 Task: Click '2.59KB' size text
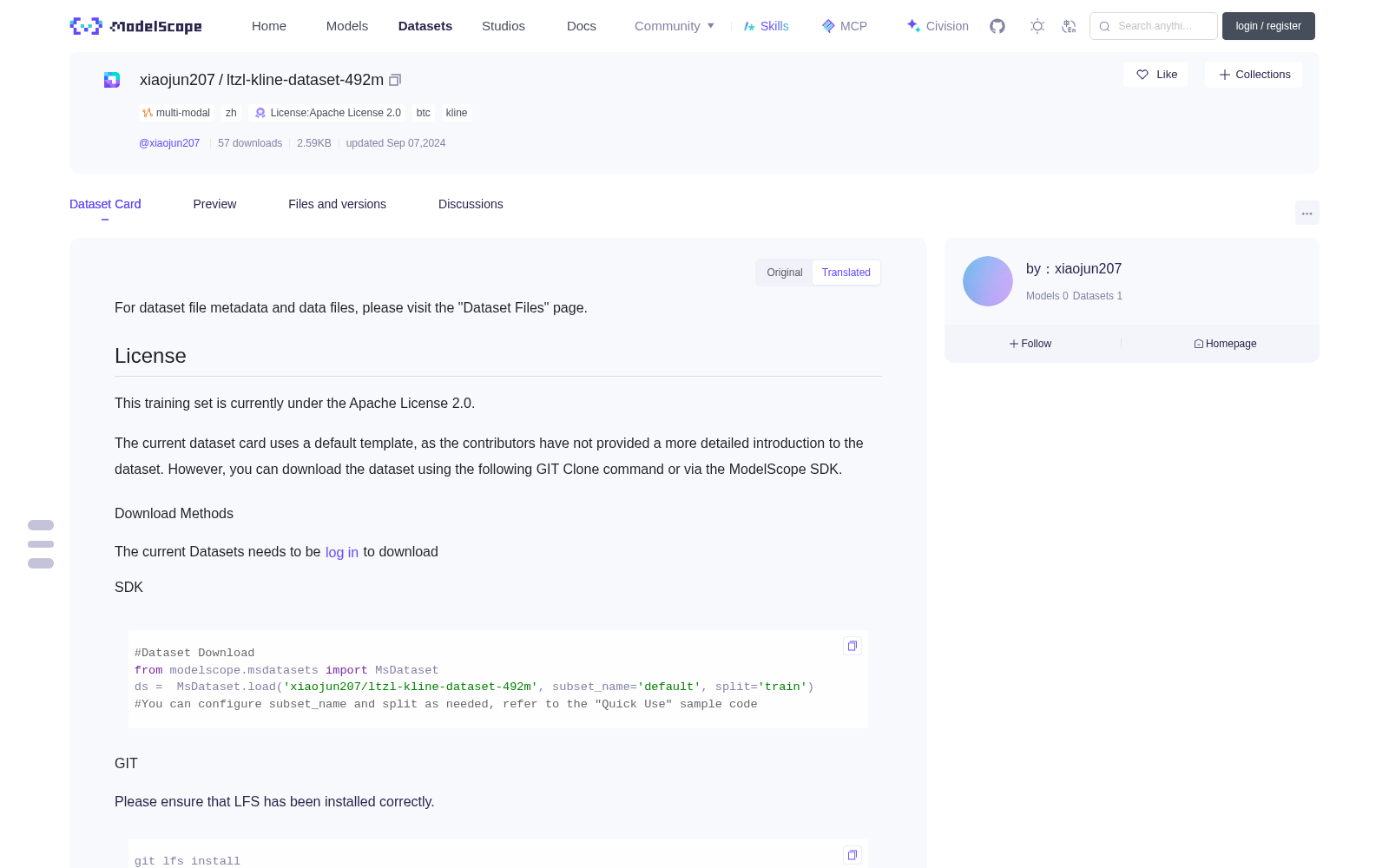314,143
